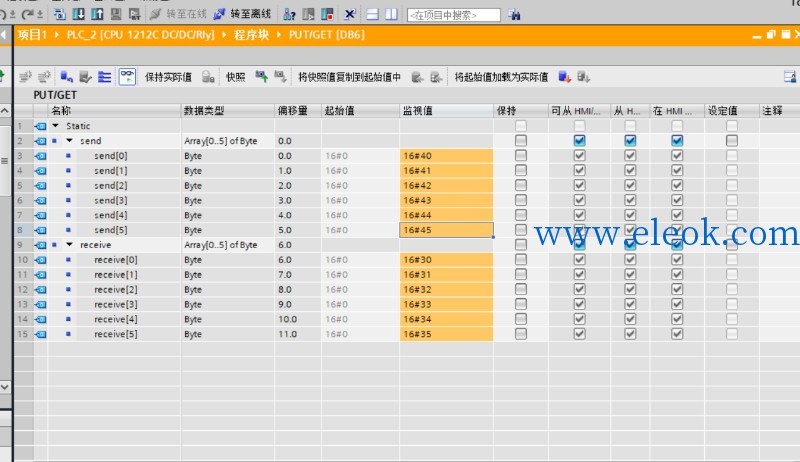This screenshot has height=462, width=800.
Task: Click the Go offline (转至离线) icon
Action: coord(219,14)
